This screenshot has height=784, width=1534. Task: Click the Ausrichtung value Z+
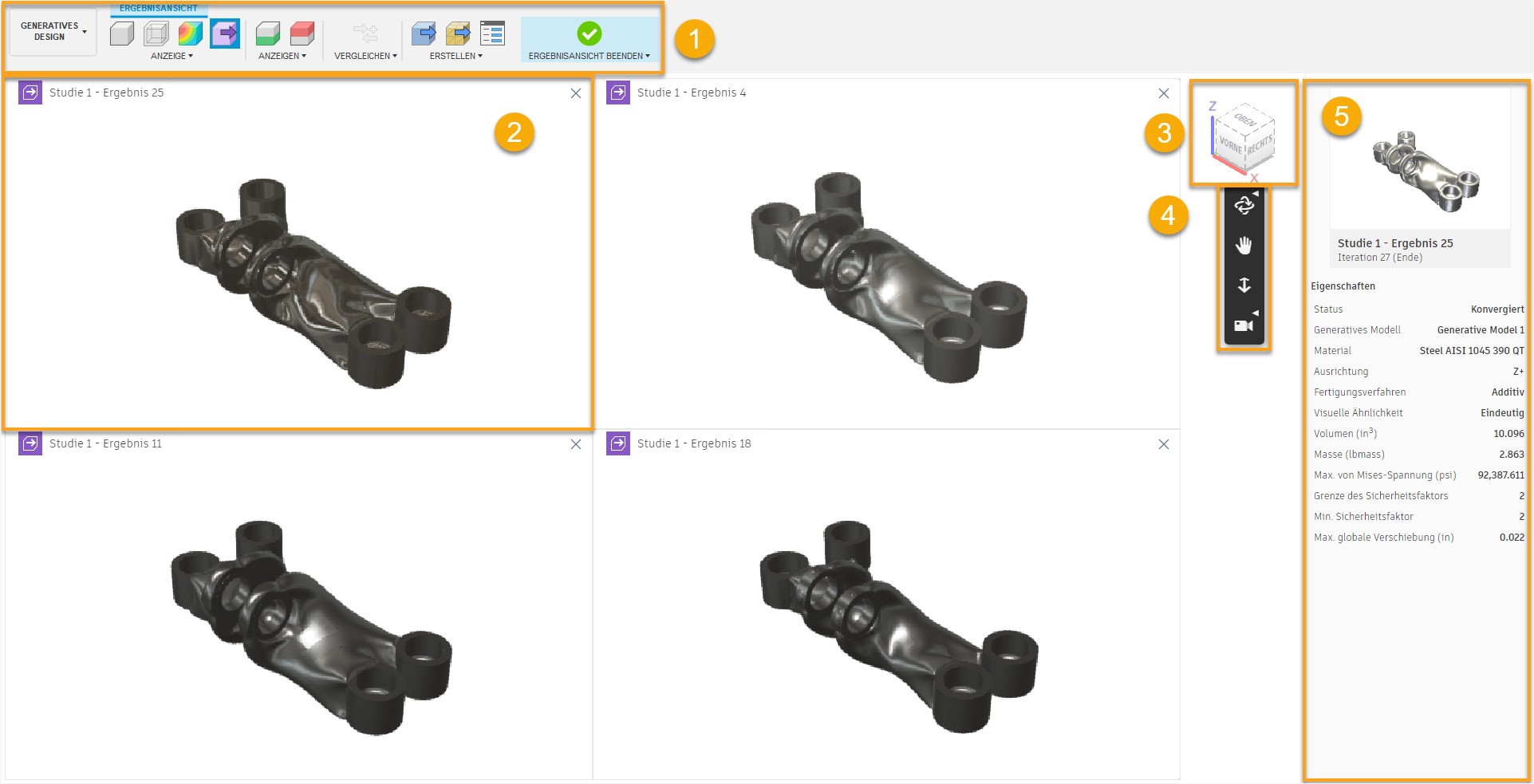point(1518,372)
